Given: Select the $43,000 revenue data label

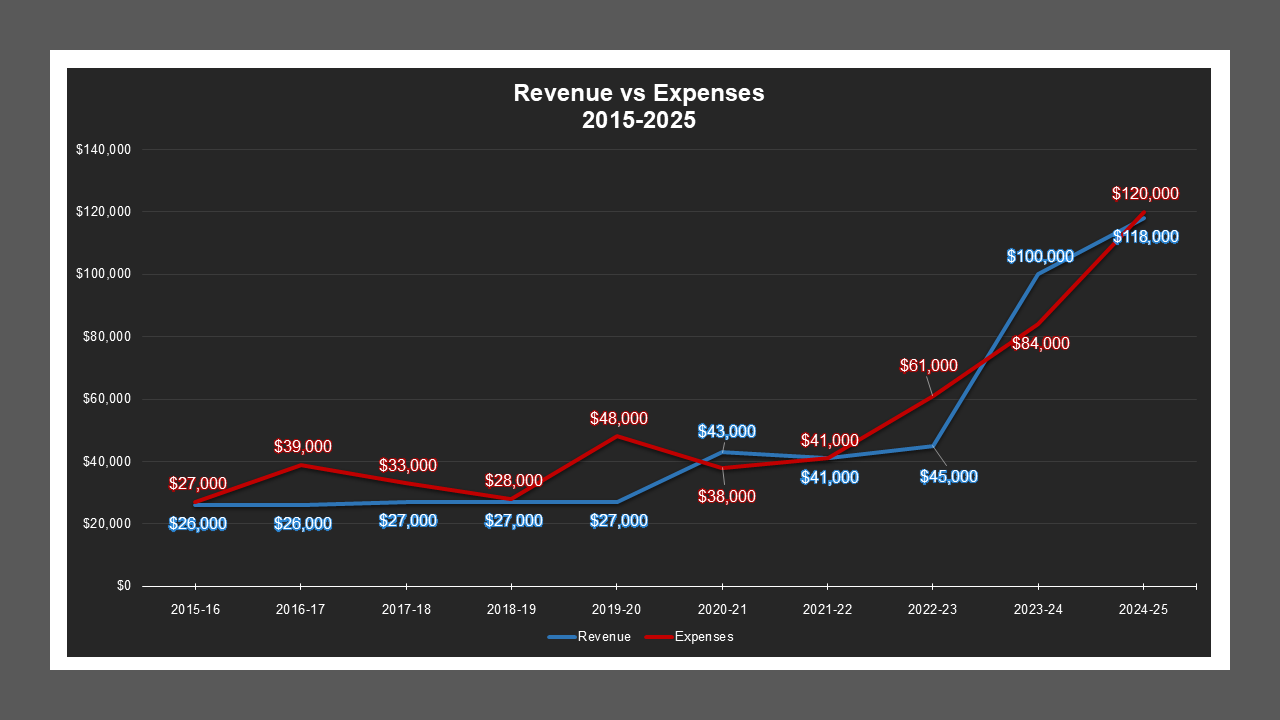Looking at the screenshot, I should (726, 432).
